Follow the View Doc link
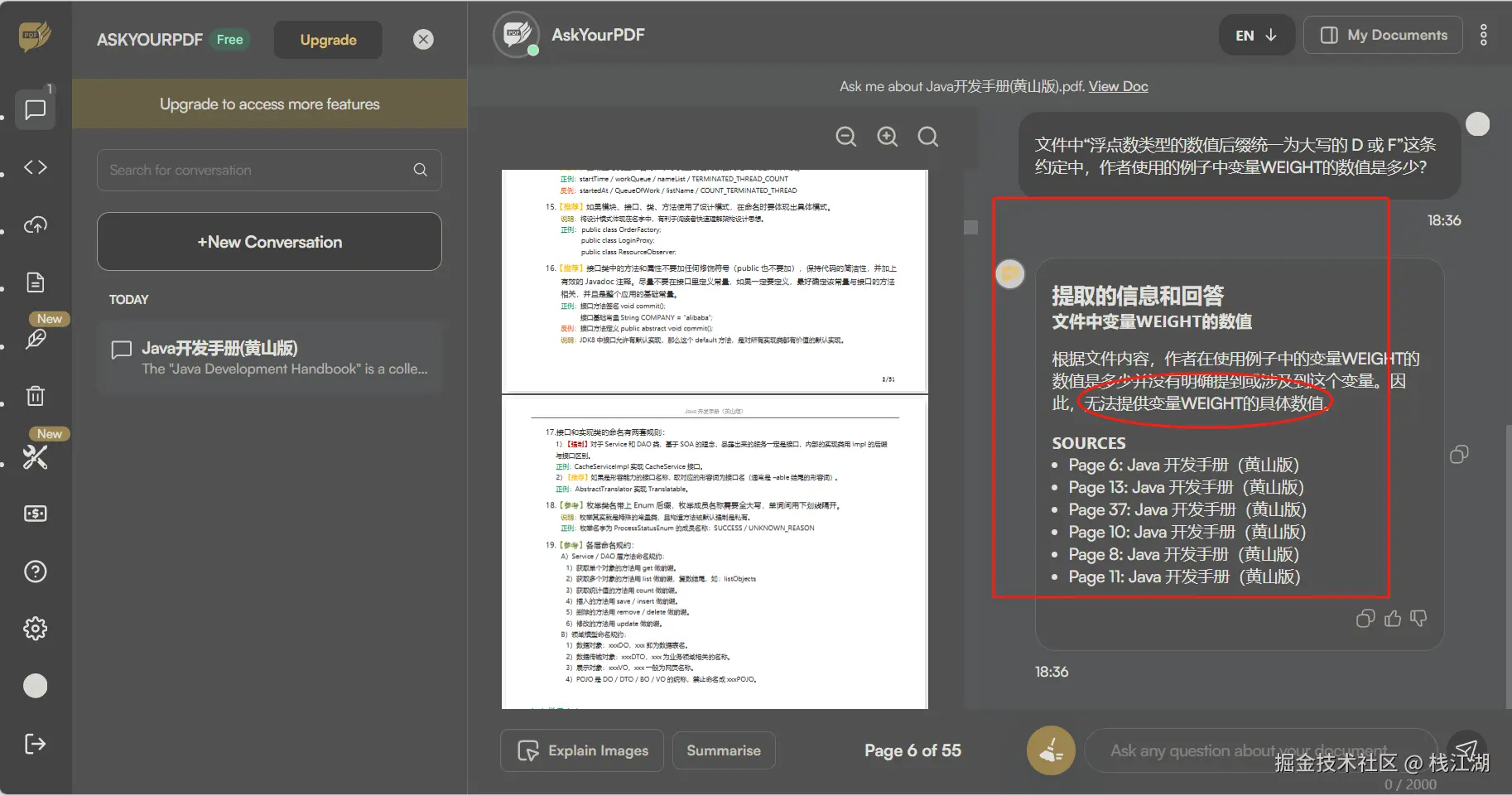The width and height of the screenshot is (1512, 796). [1118, 86]
